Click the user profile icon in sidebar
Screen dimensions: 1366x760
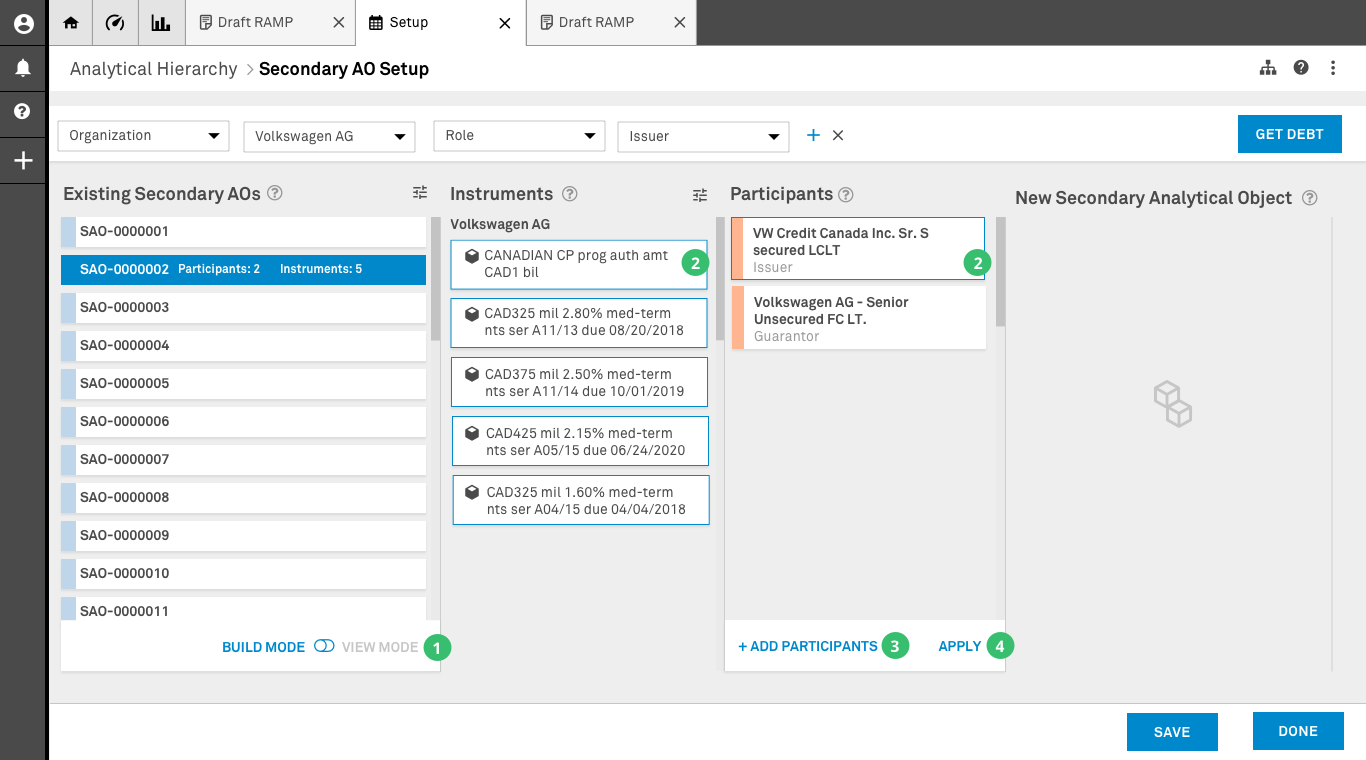22,22
